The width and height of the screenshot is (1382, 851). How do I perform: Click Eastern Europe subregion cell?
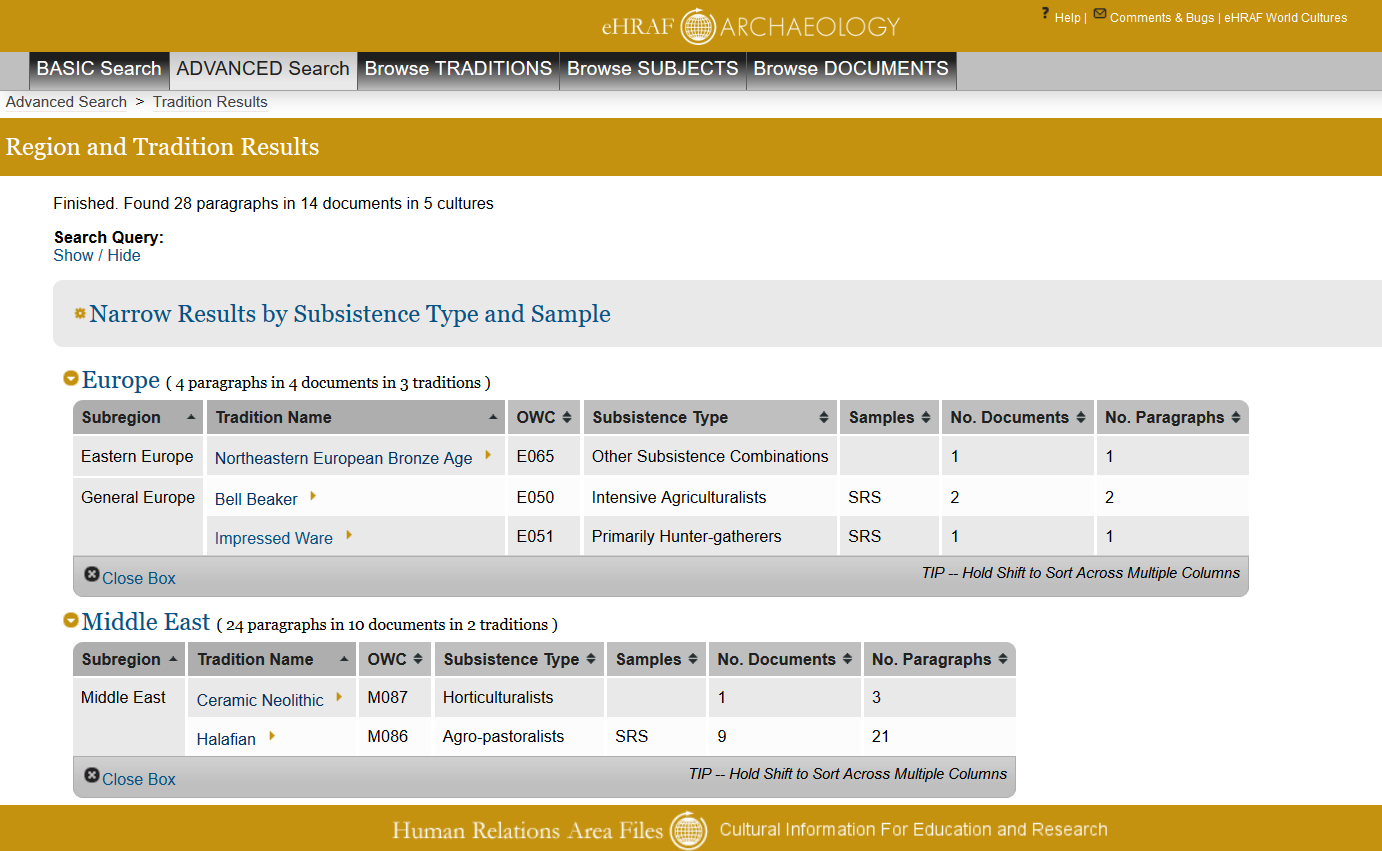point(137,456)
